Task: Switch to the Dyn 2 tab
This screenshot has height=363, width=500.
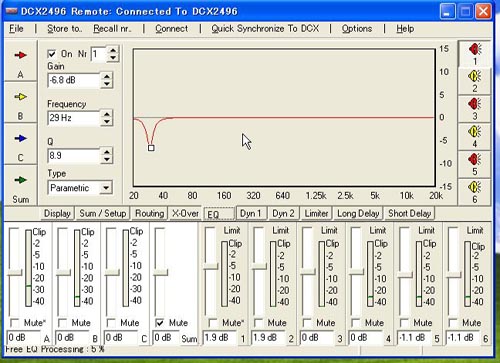Action: (283, 213)
